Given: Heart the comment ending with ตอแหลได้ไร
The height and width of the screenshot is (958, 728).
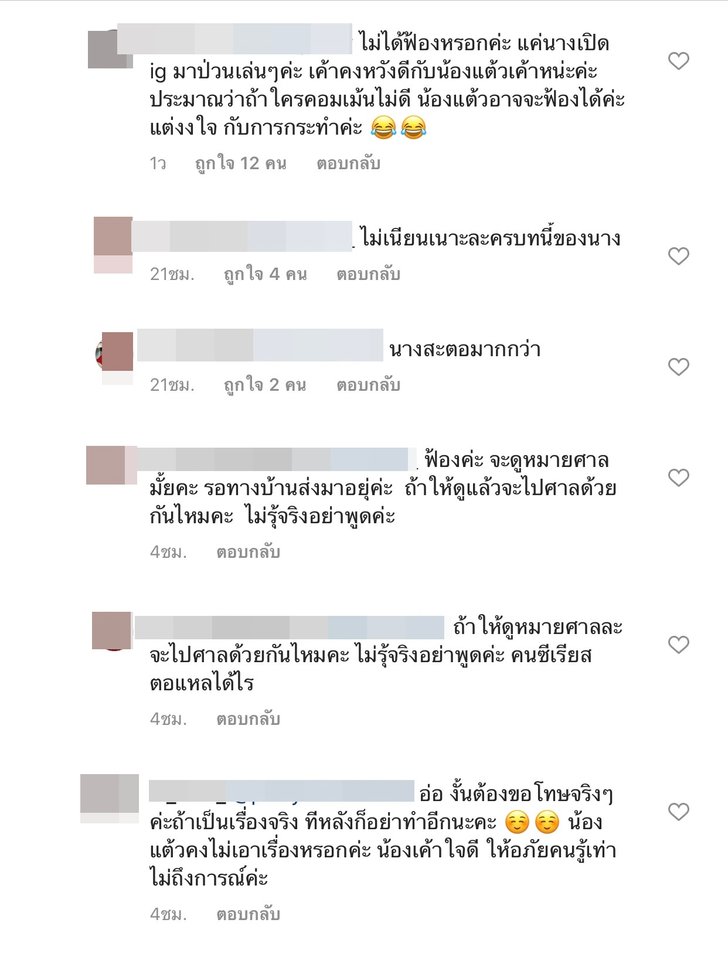Looking at the screenshot, I should (x=679, y=645).
